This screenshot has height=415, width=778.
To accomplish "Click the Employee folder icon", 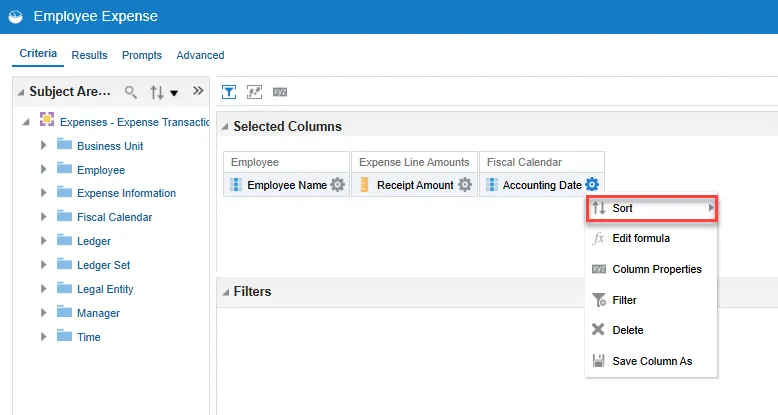I will (64, 168).
